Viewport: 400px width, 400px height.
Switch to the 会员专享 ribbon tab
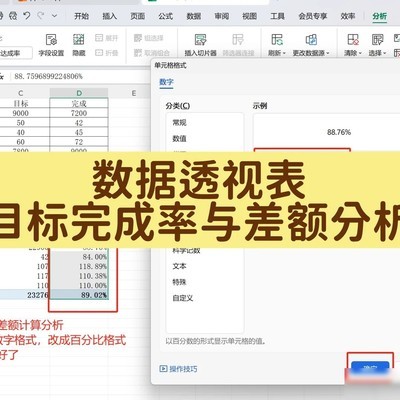[x=313, y=16]
